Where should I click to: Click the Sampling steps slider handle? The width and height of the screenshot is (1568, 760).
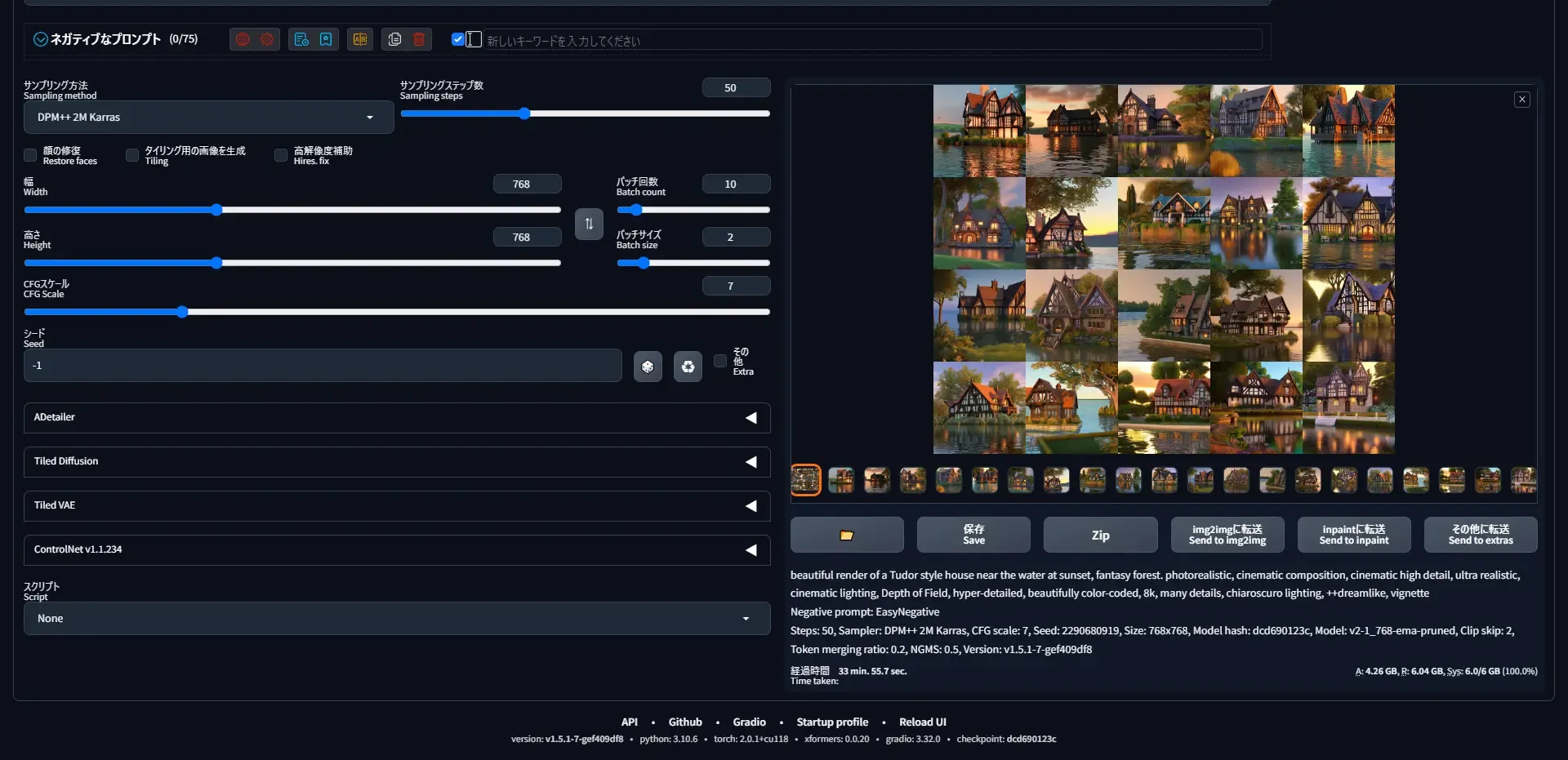pyautogui.click(x=524, y=113)
